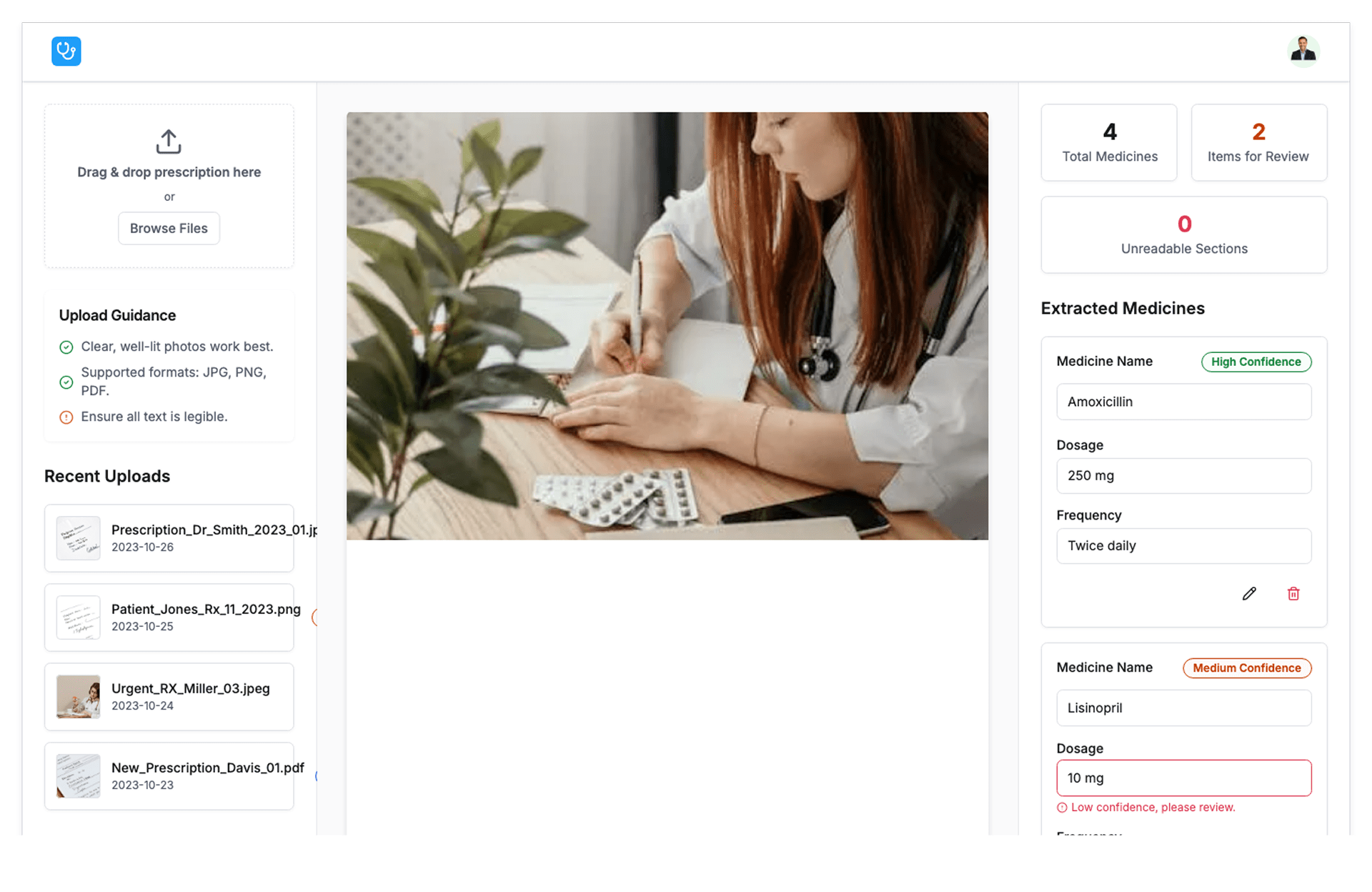This screenshot has width=1372, height=892.
Task: Click Amoxicillin medicine name field
Action: click(x=1184, y=402)
